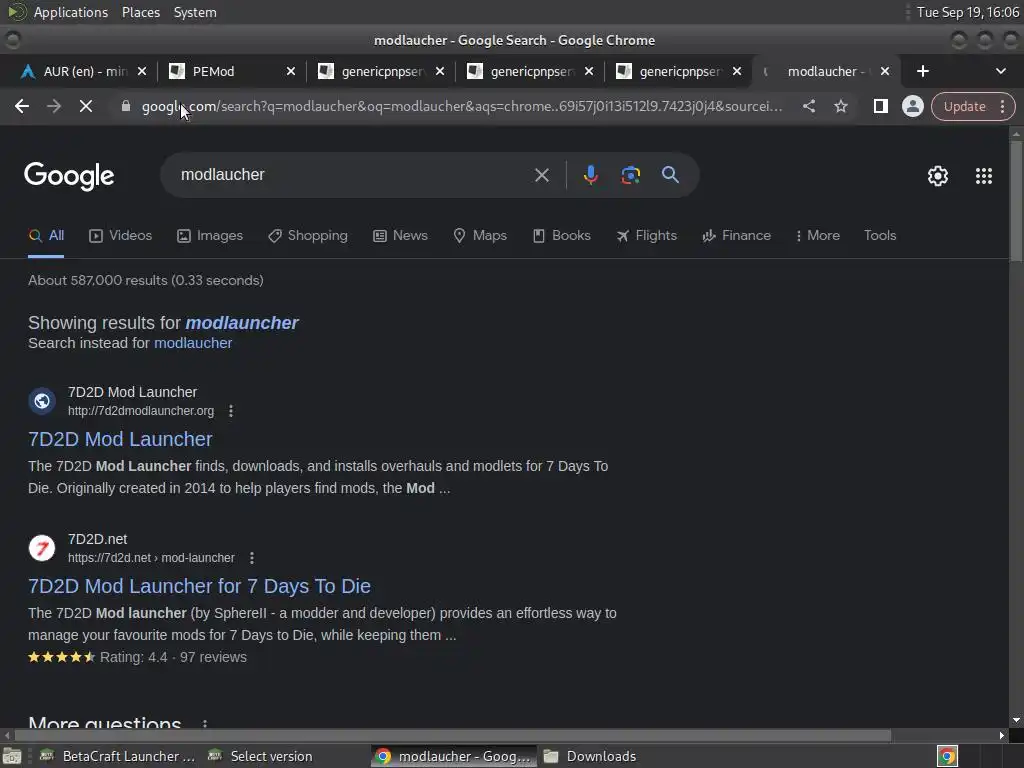Clear the Google search box

tap(541, 175)
